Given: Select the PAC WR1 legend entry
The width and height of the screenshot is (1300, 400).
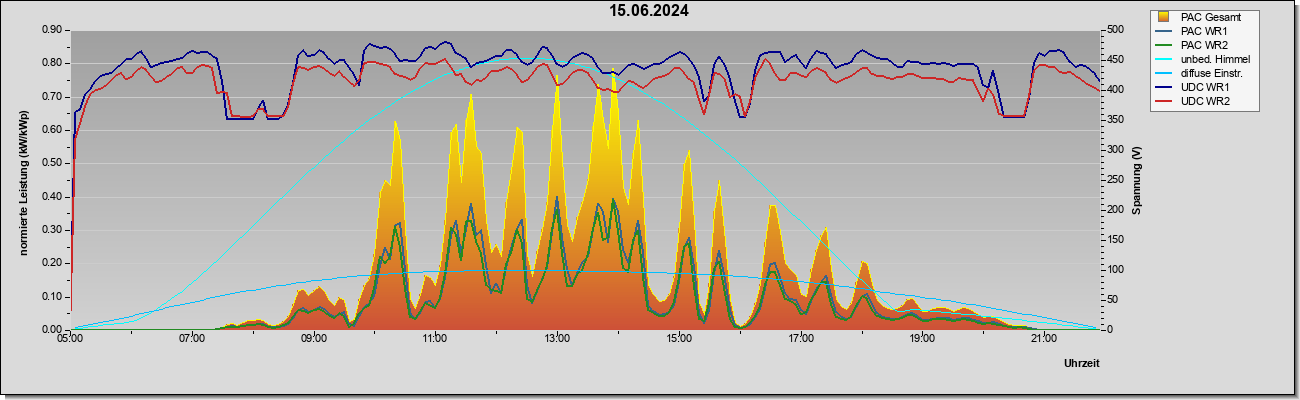Looking at the screenshot, I should 1204,31.
